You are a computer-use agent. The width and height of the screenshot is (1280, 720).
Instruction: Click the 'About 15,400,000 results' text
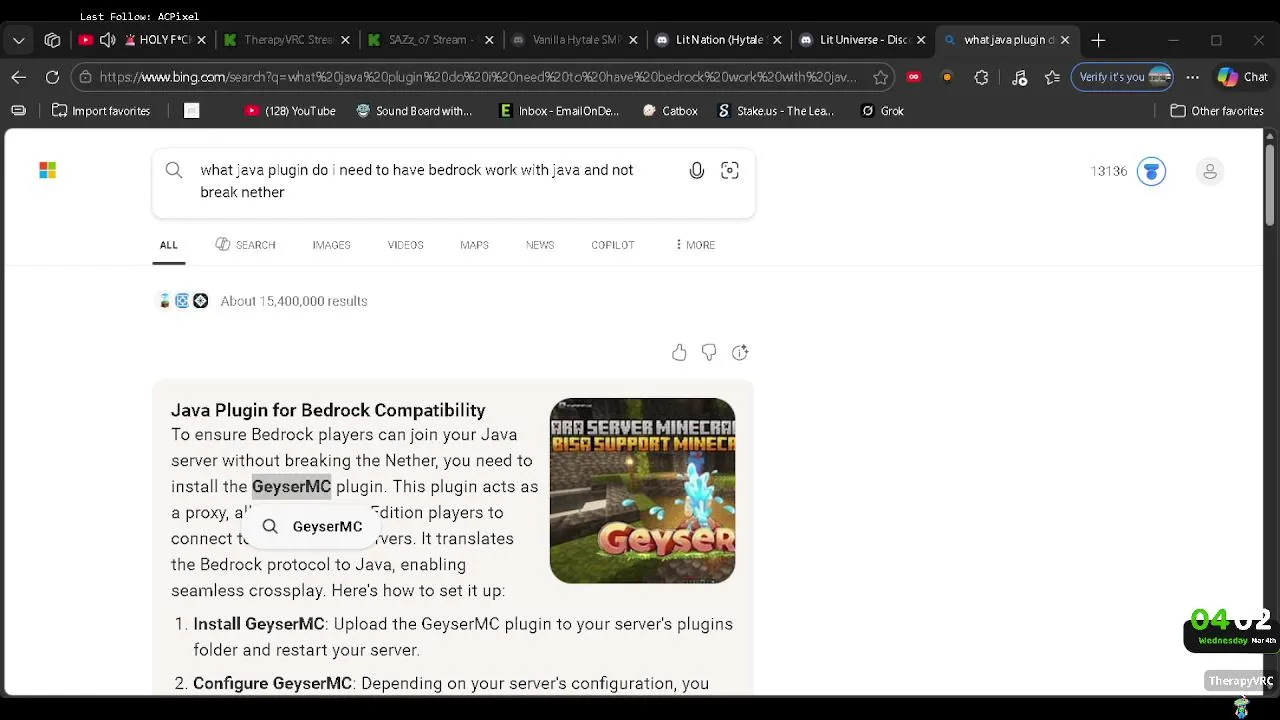294,301
